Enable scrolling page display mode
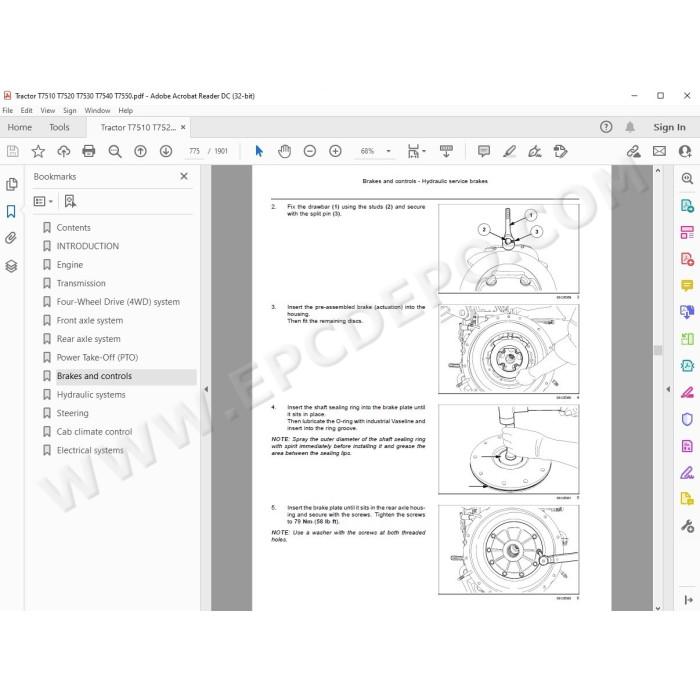This screenshot has width=700, height=700. (x=446, y=151)
